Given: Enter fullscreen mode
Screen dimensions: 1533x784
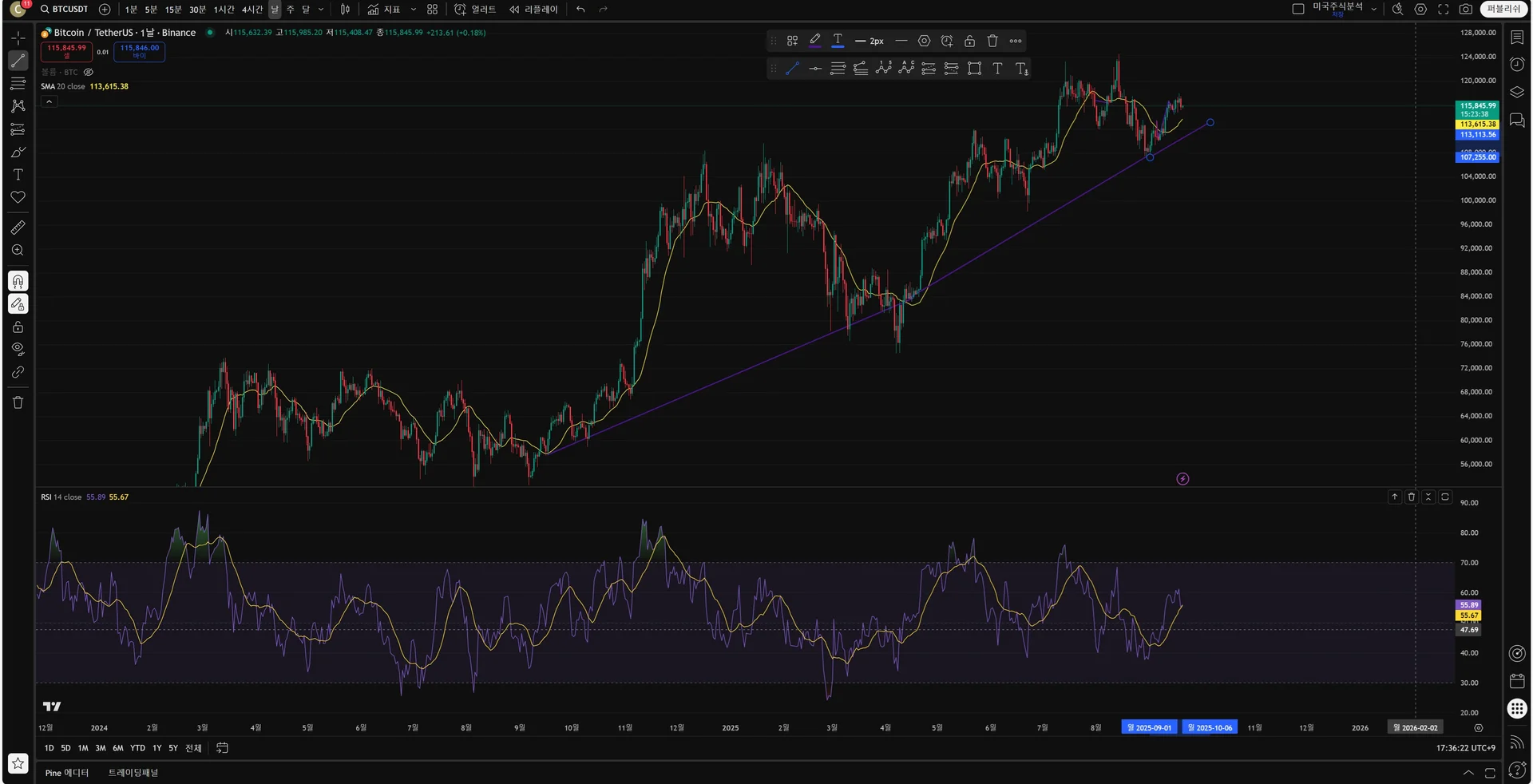Looking at the screenshot, I should 1444,10.
